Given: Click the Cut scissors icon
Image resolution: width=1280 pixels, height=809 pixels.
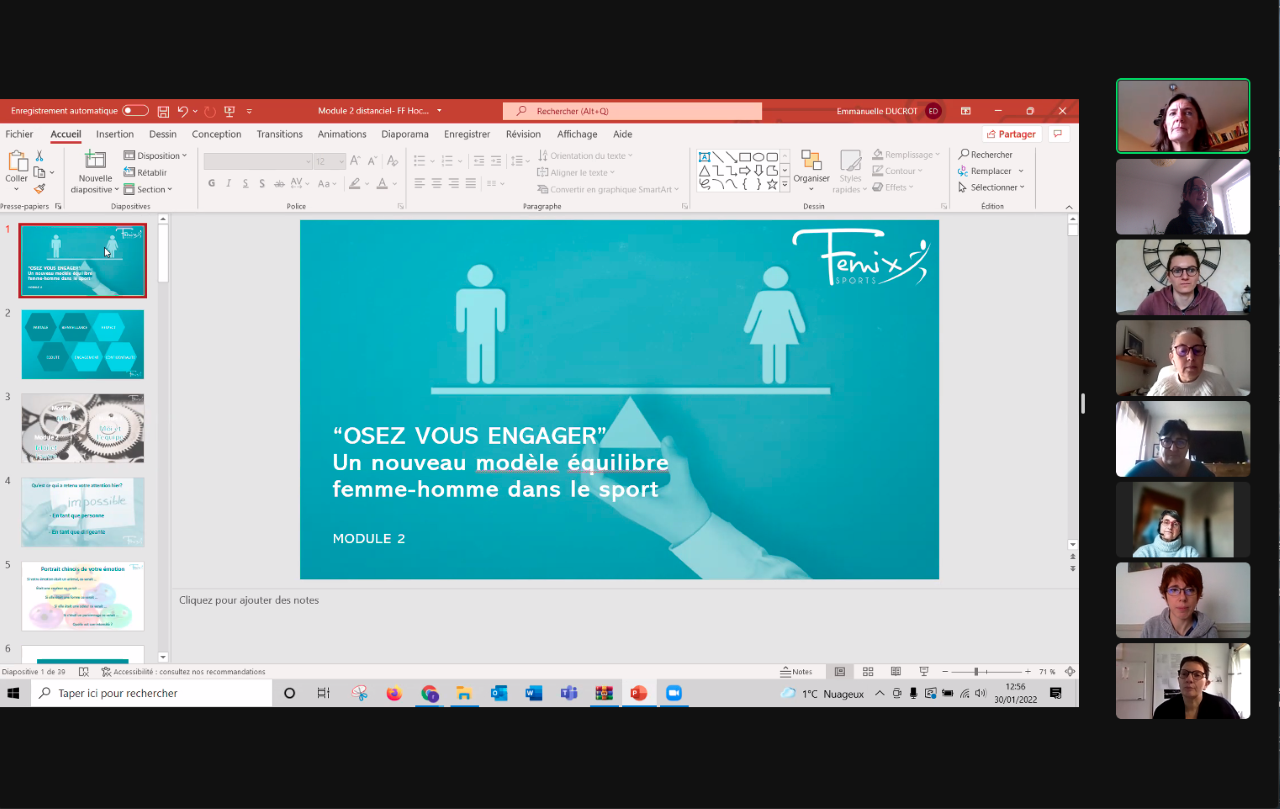Looking at the screenshot, I should click(40, 156).
